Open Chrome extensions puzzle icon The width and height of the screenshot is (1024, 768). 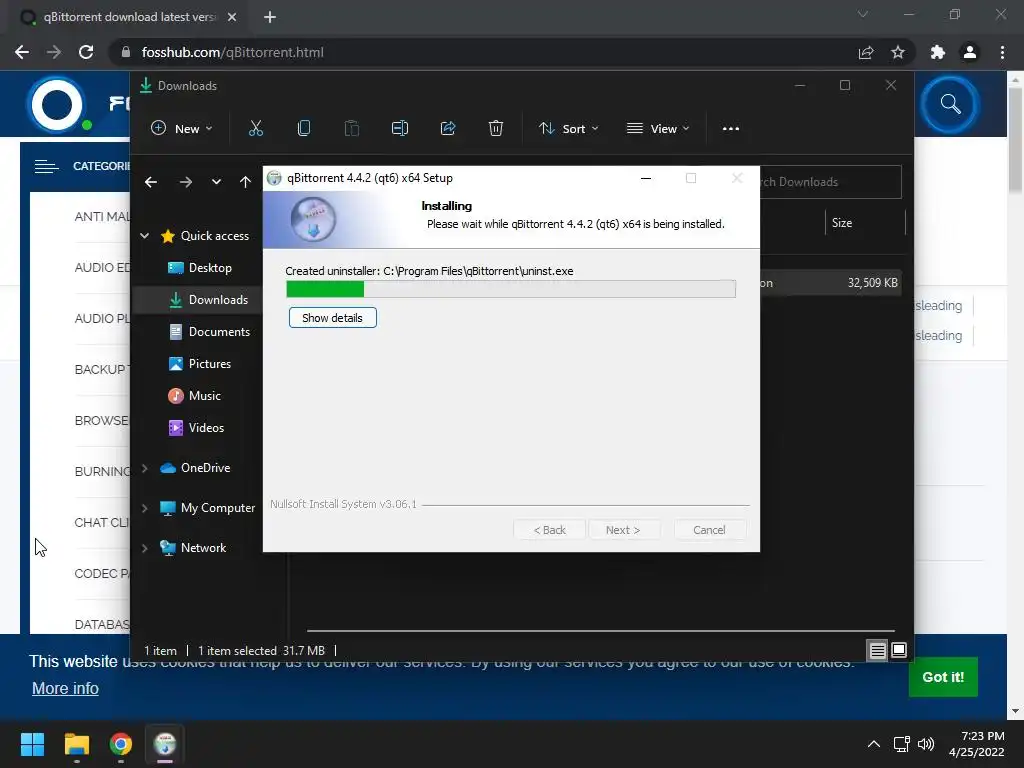click(938, 52)
